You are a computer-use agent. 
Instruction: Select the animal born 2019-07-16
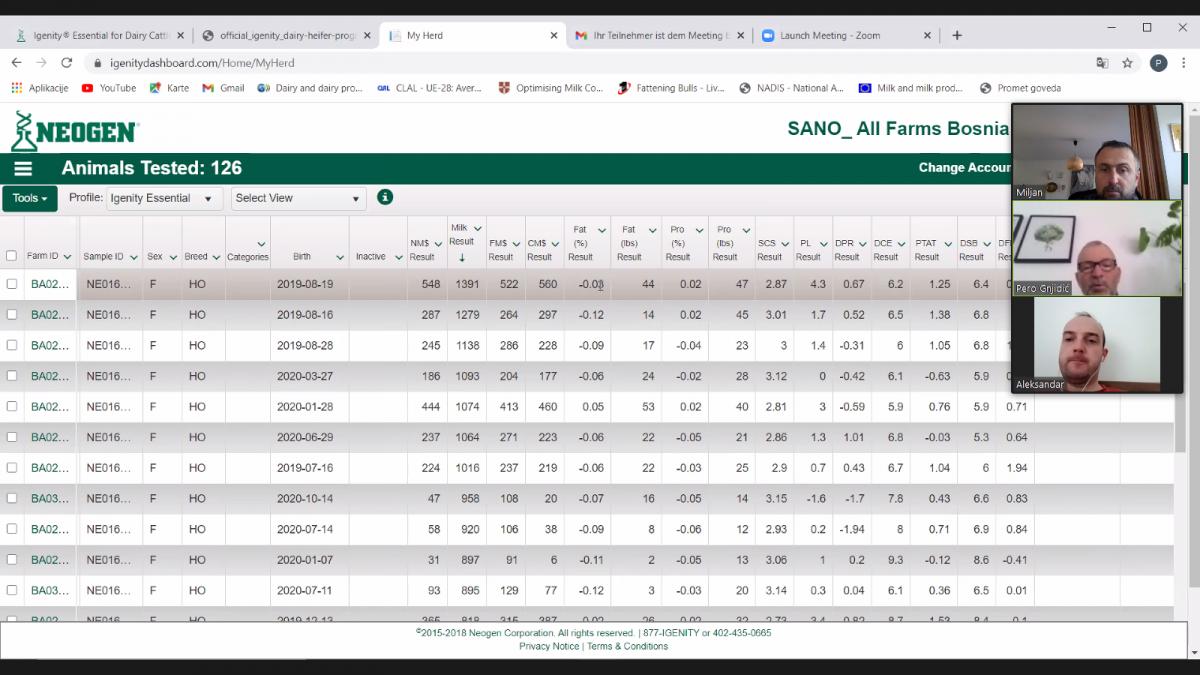[x=12, y=468]
